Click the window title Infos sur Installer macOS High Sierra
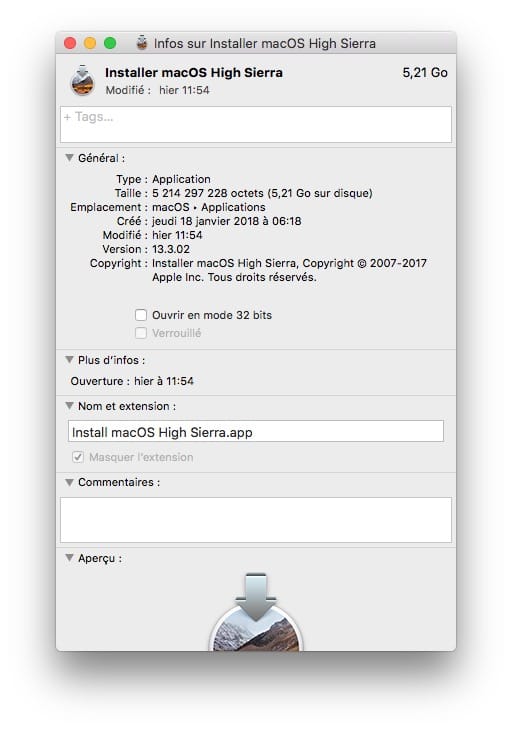This screenshot has width=512, height=731. tap(264, 43)
